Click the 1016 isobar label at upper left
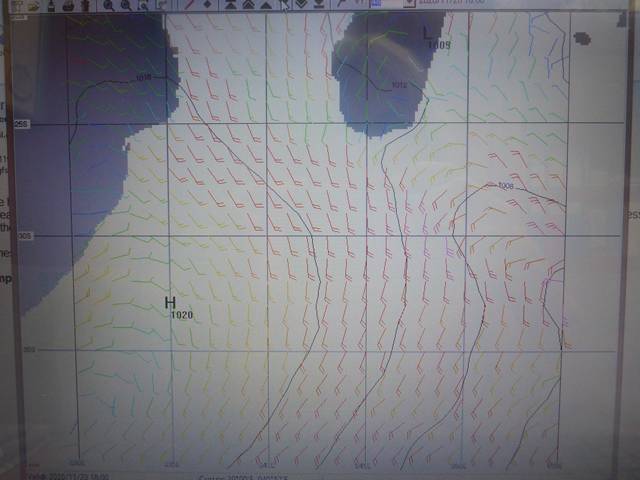 pos(142,76)
